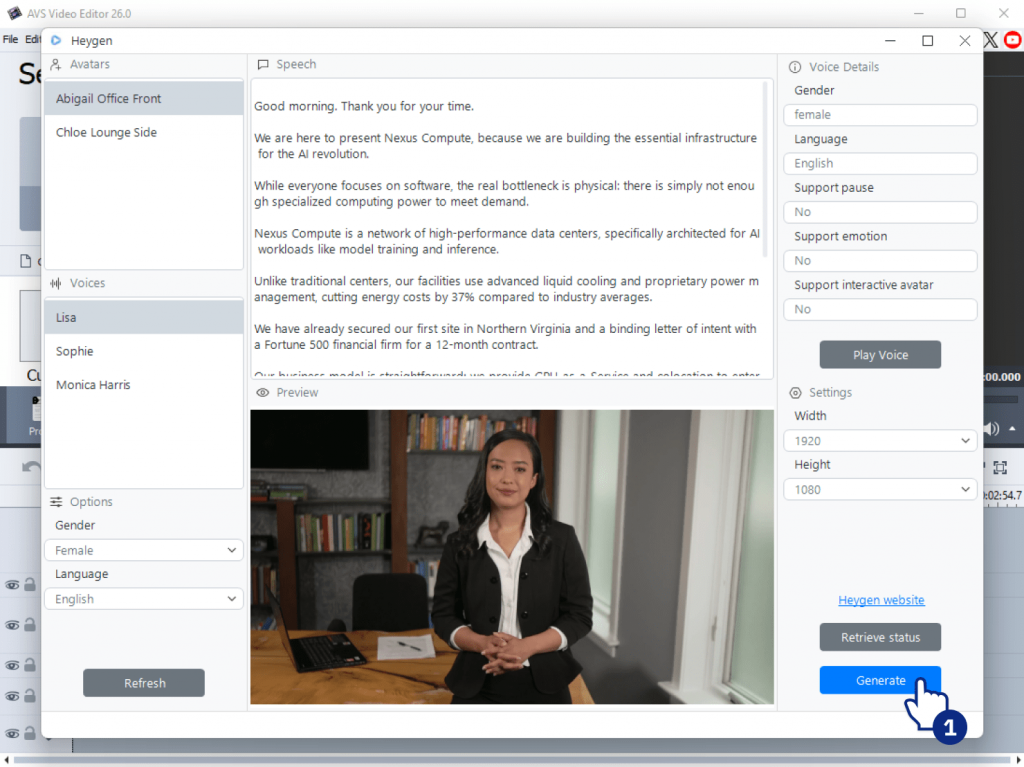Click the Refresh button
The image size is (1024, 767).
click(144, 683)
